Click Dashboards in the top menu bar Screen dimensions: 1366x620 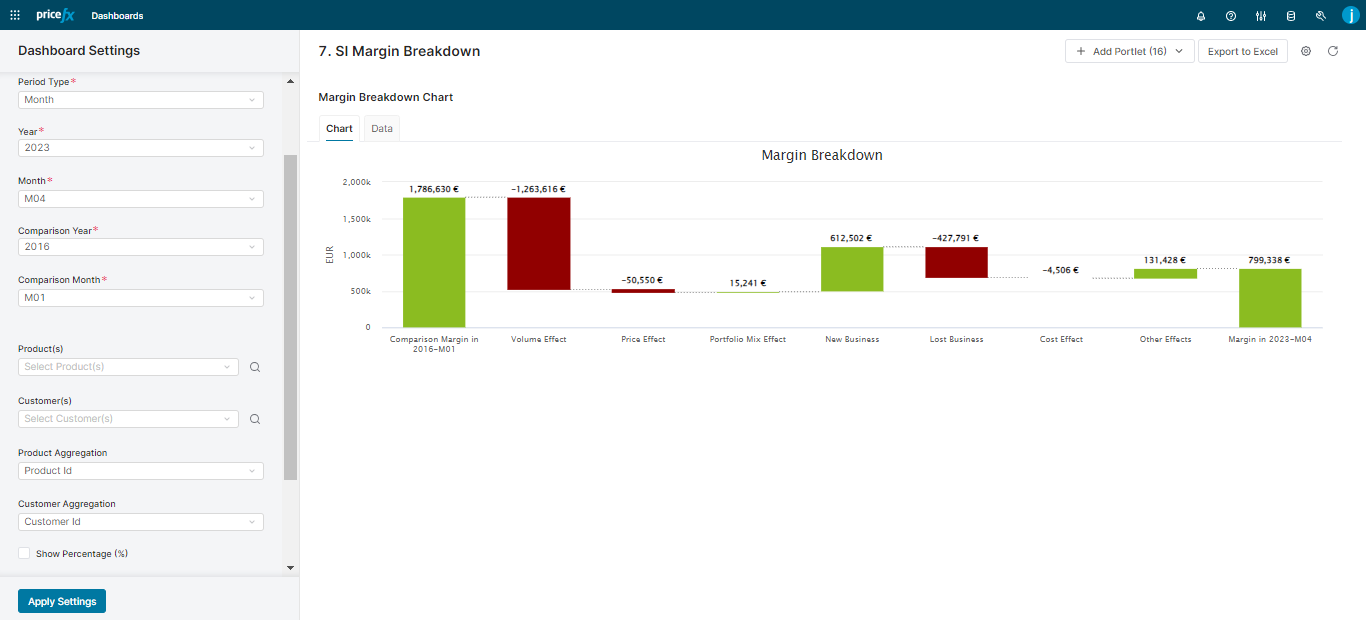[x=117, y=15]
